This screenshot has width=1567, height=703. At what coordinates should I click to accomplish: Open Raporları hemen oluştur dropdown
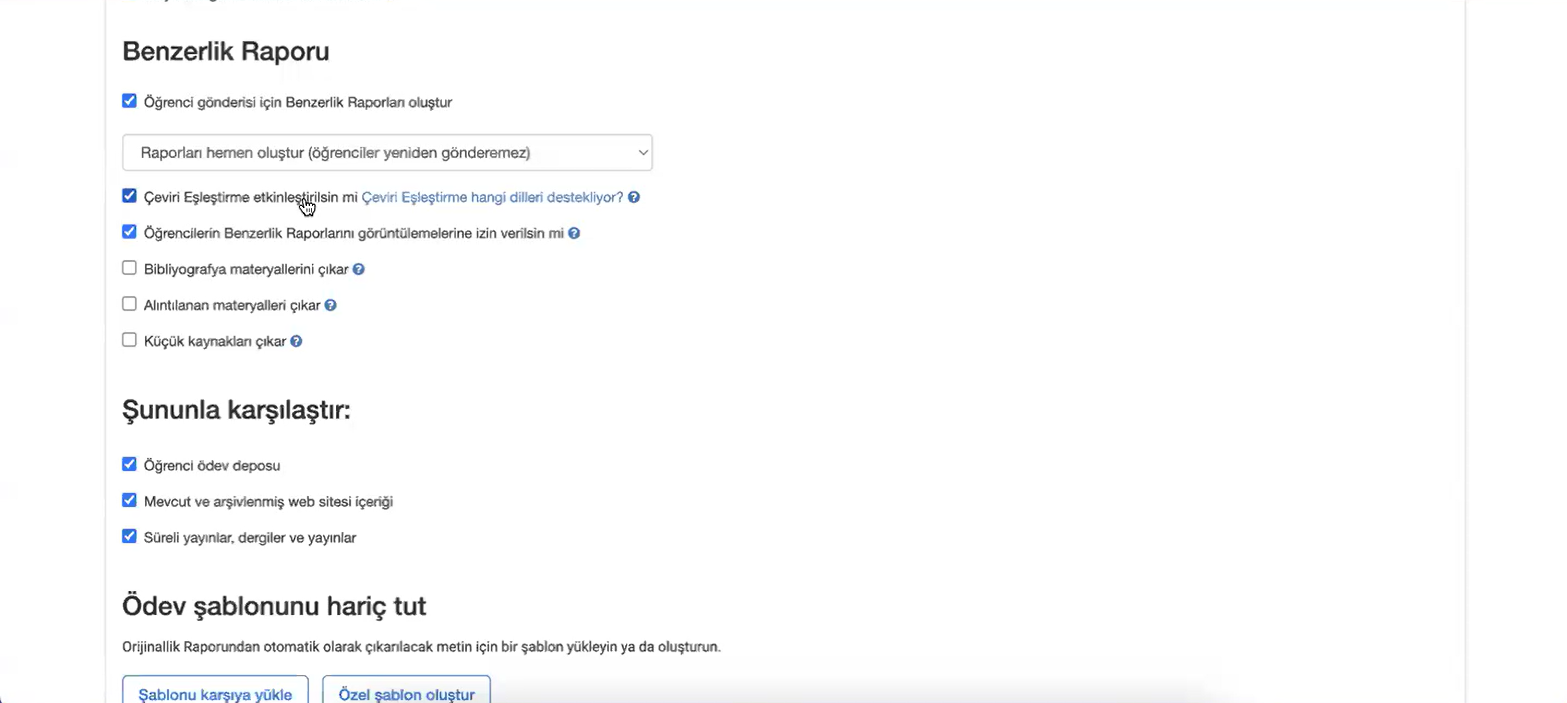(x=387, y=152)
